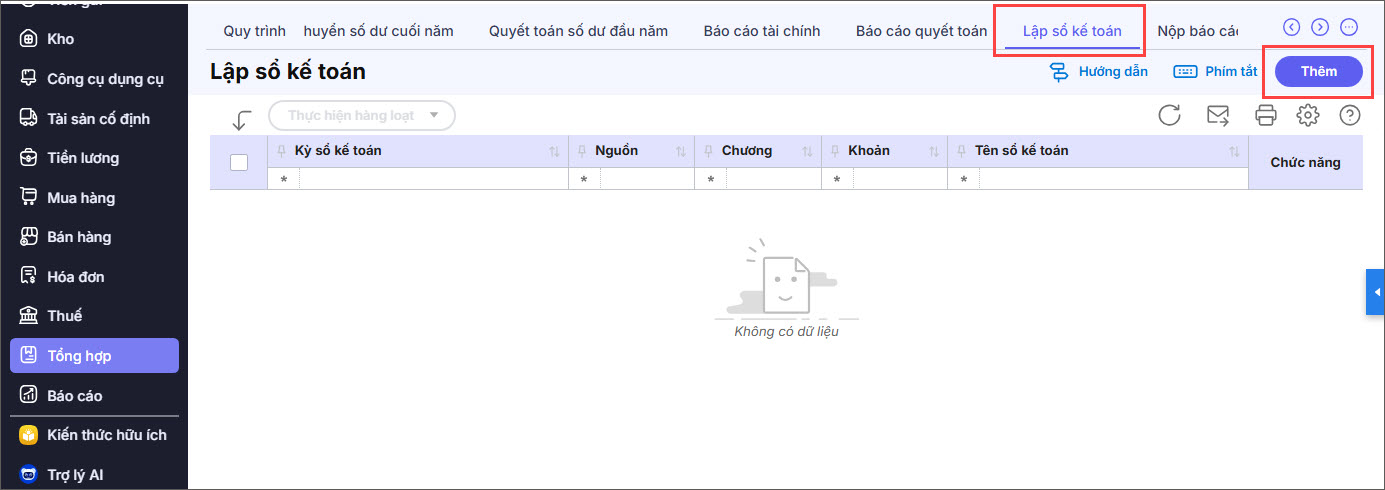This screenshot has width=1385, height=490.
Task: Expand the blue side panel arrow
Action: [1376, 292]
